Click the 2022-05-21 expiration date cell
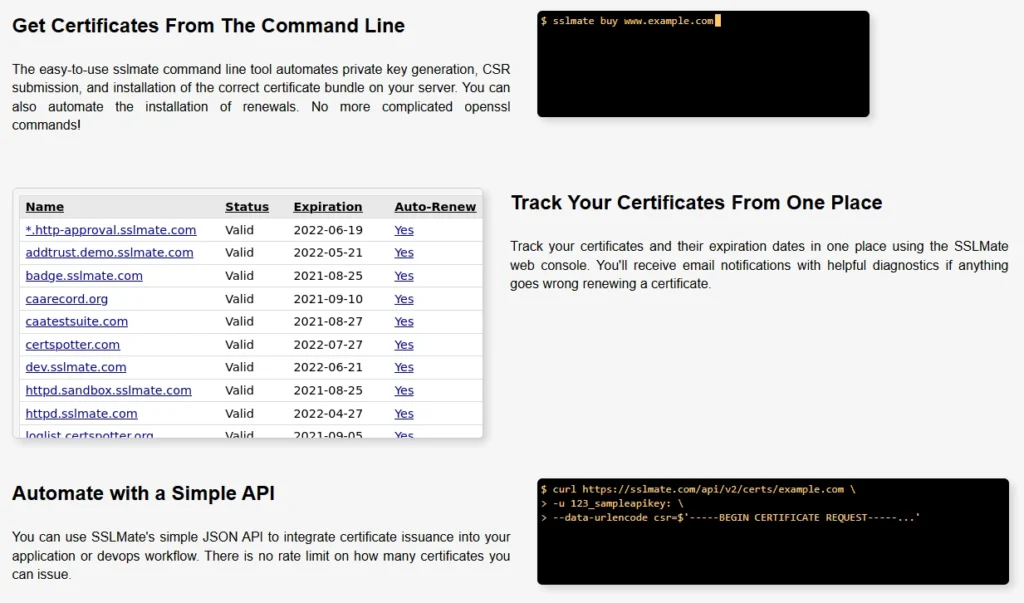1024x603 pixels. (x=328, y=252)
